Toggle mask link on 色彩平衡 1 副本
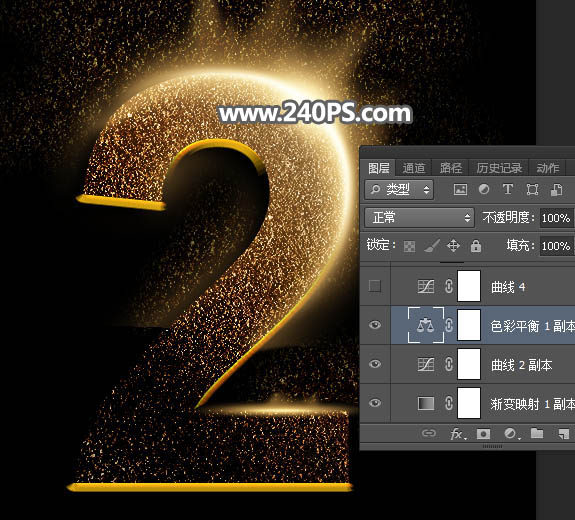575x520 pixels. [448, 325]
